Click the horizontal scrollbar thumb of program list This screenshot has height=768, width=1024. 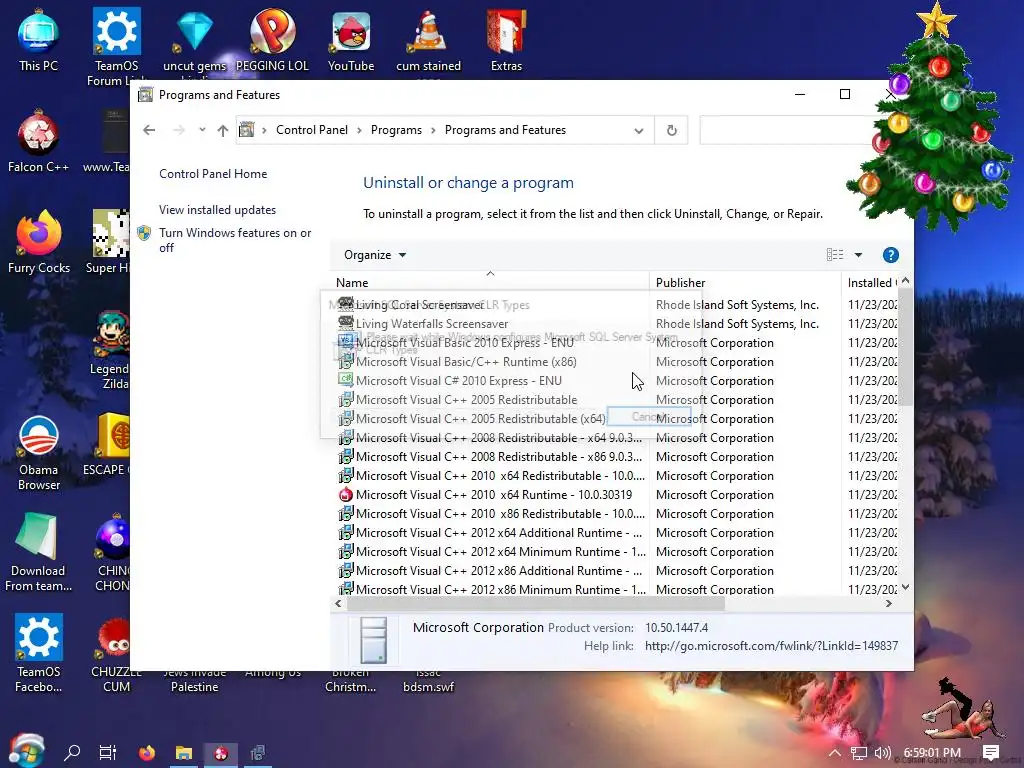pyautogui.click(x=536, y=603)
